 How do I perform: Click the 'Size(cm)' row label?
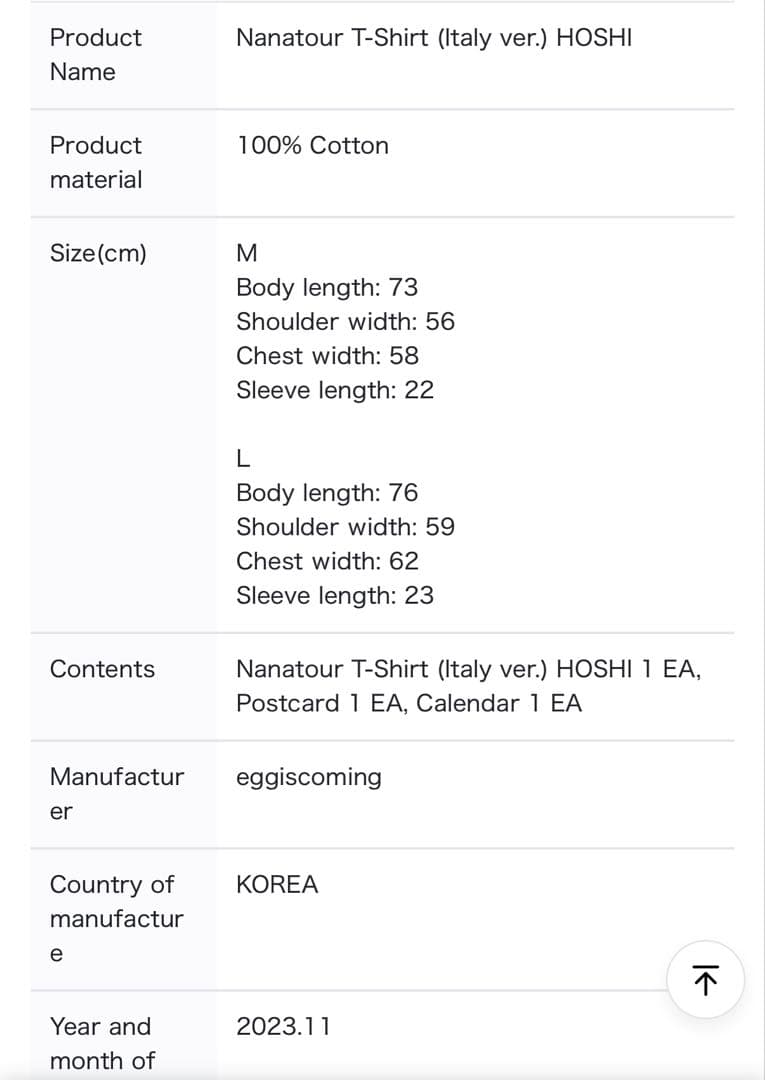coord(98,253)
